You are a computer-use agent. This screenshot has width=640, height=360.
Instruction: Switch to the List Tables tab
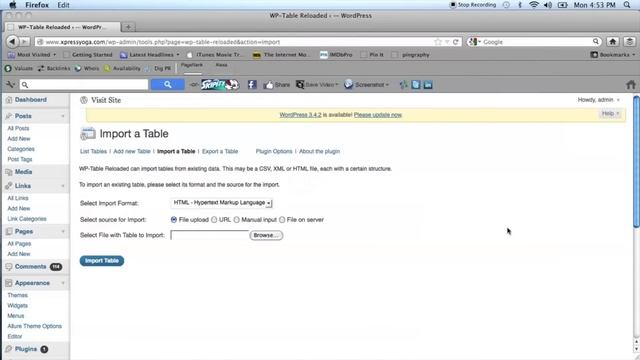pyautogui.click(x=93, y=151)
